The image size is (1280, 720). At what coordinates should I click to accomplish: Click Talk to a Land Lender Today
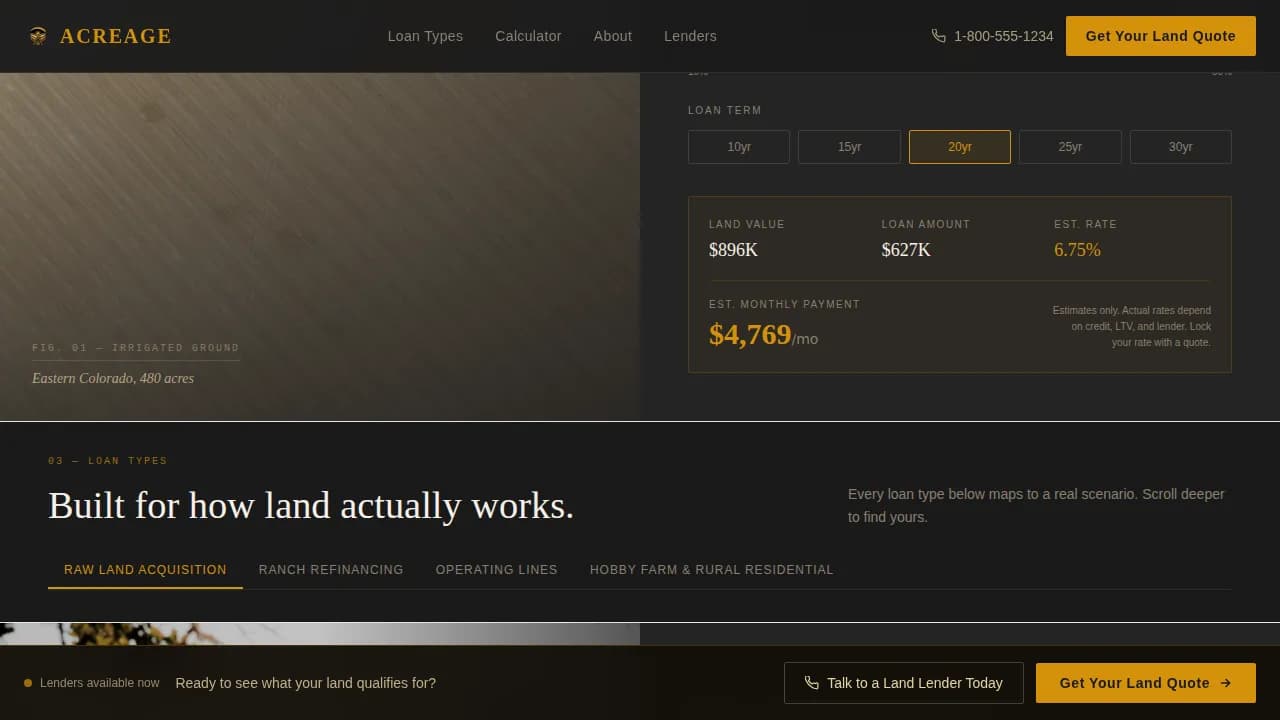tap(904, 683)
